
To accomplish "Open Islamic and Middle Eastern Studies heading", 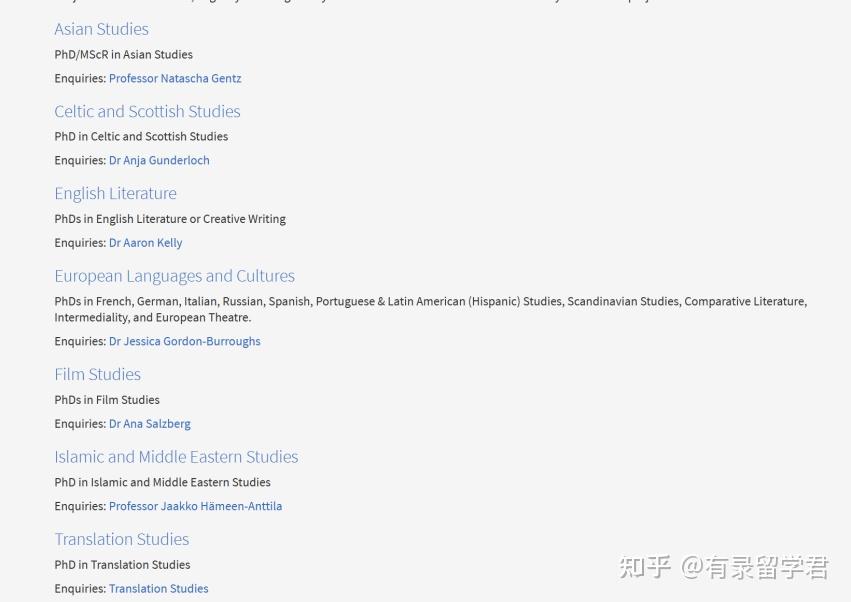I will pos(176,457).
